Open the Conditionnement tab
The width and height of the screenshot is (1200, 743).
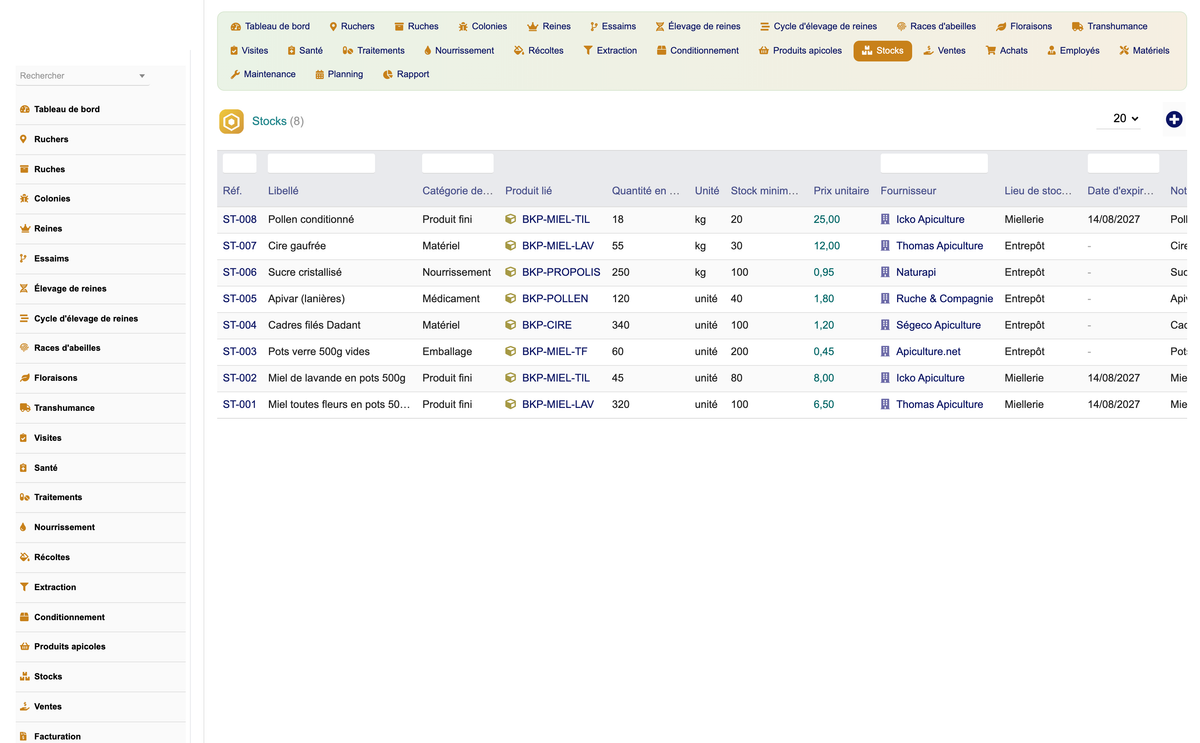[698, 50]
